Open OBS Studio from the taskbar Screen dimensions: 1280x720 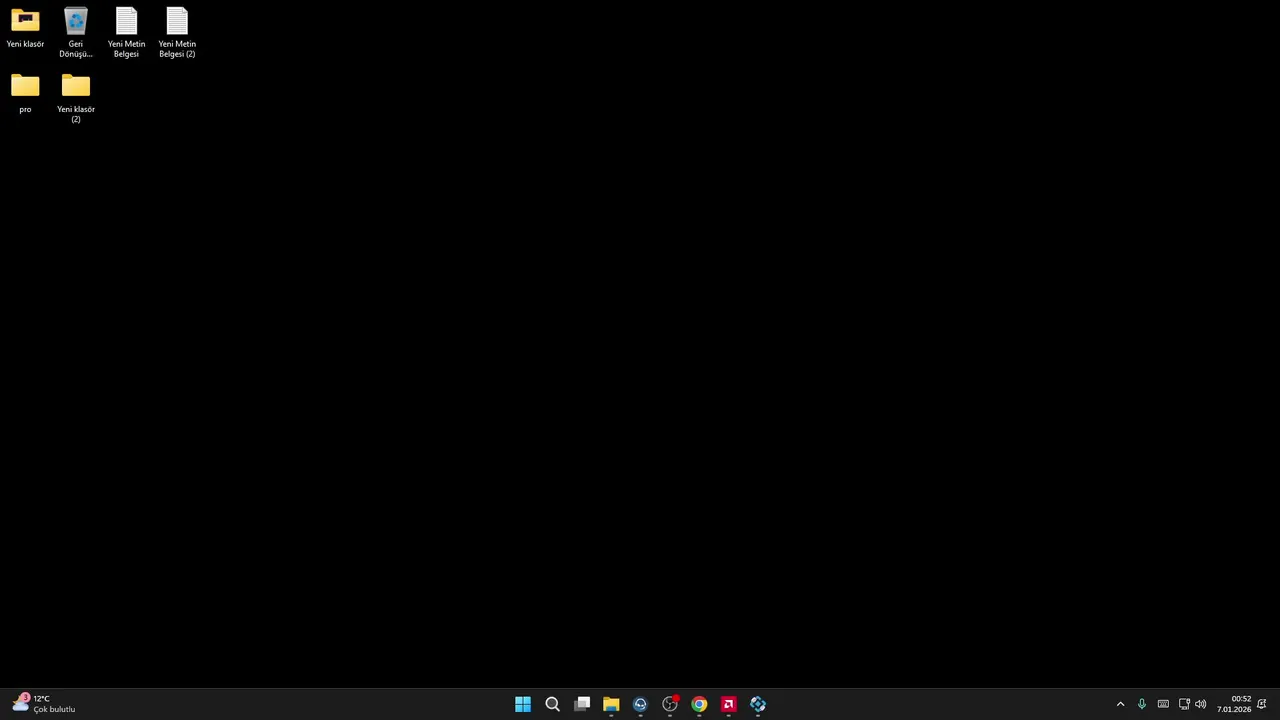coord(670,704)
